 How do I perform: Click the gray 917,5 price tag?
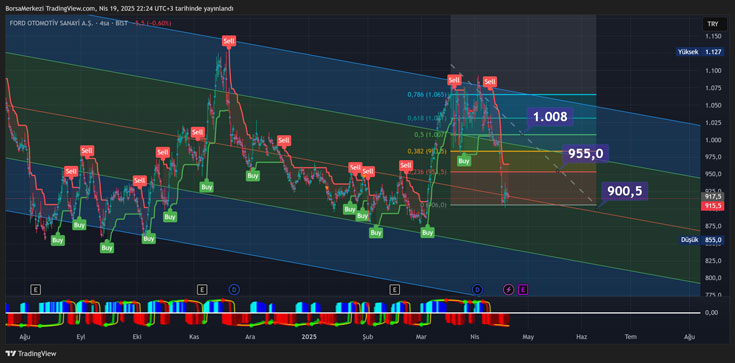[712, 197]
